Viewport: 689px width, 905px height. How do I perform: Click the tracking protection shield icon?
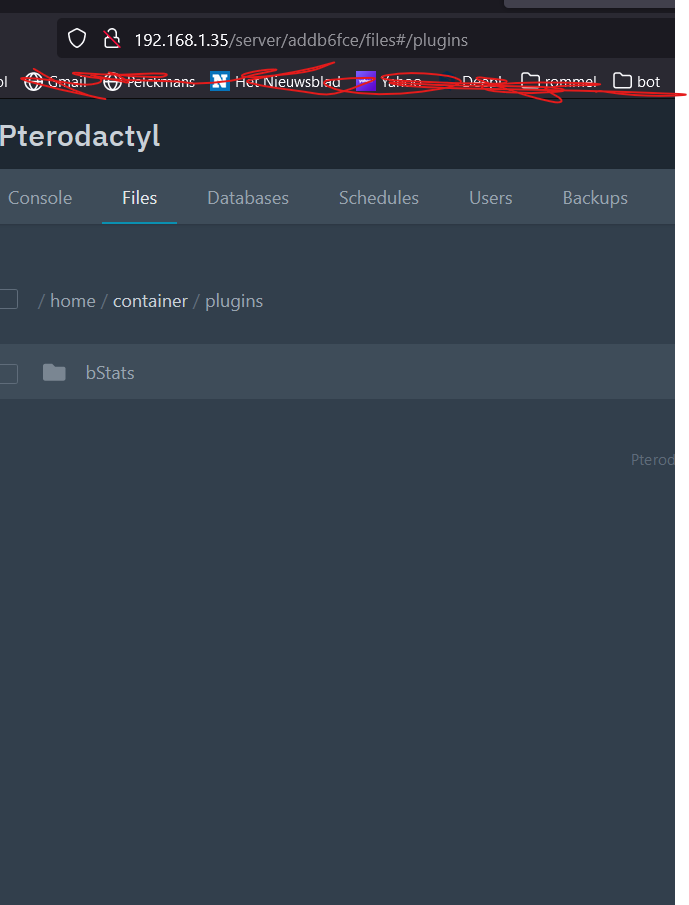(76, 38)
